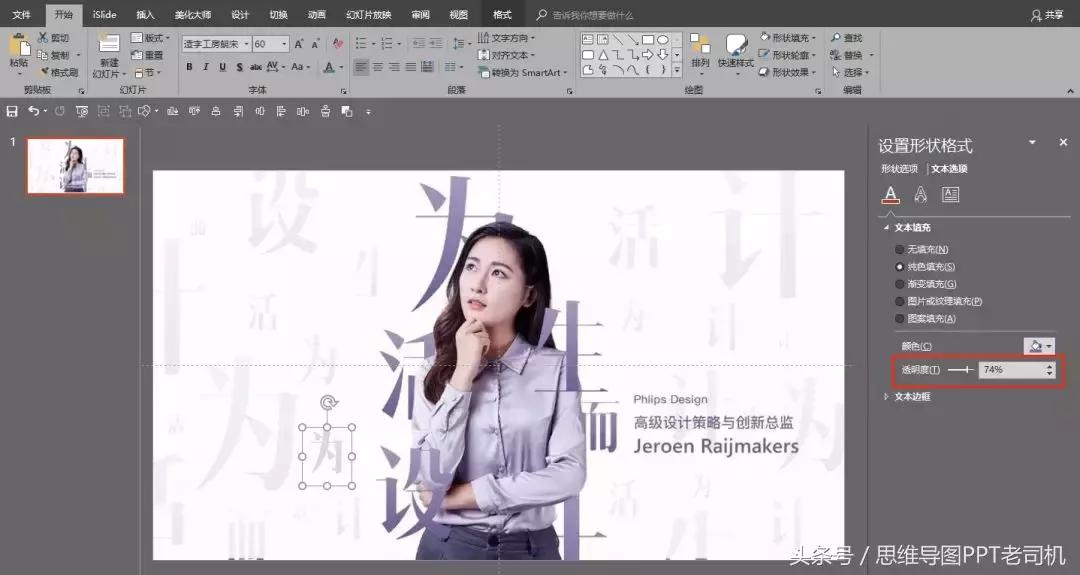The width and height of the screenshot is (1080, 575).
Task: Switch to the iSlide ribbon tab
Action: pos(105,14)
